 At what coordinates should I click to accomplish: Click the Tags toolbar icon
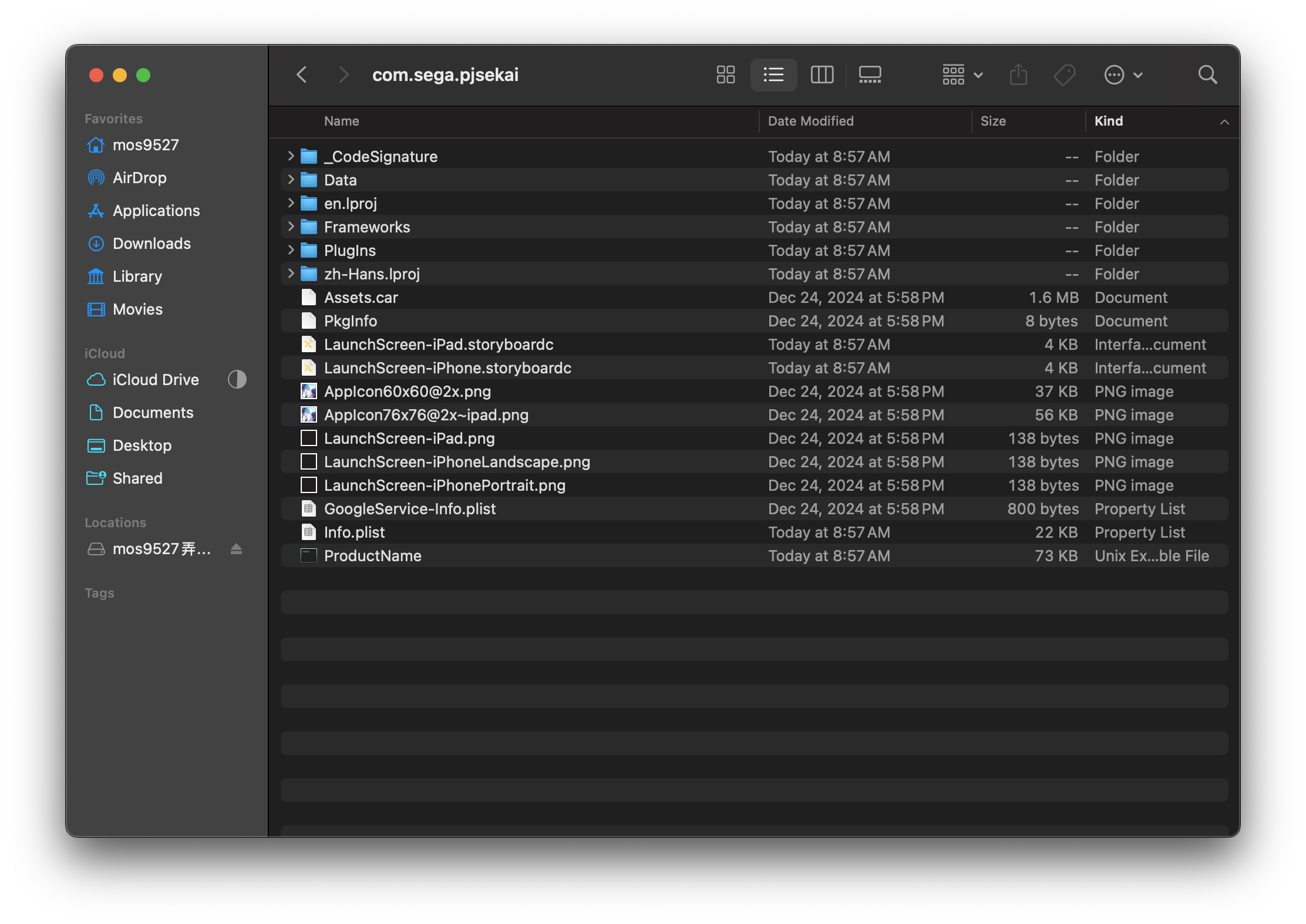coord(1065,75)
